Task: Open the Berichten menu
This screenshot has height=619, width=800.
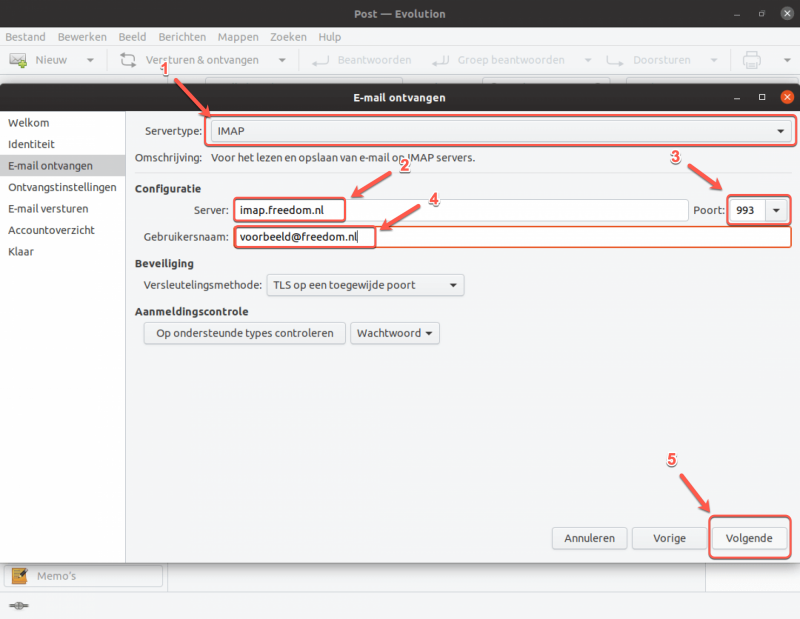Action: click(x=182, y=37)
